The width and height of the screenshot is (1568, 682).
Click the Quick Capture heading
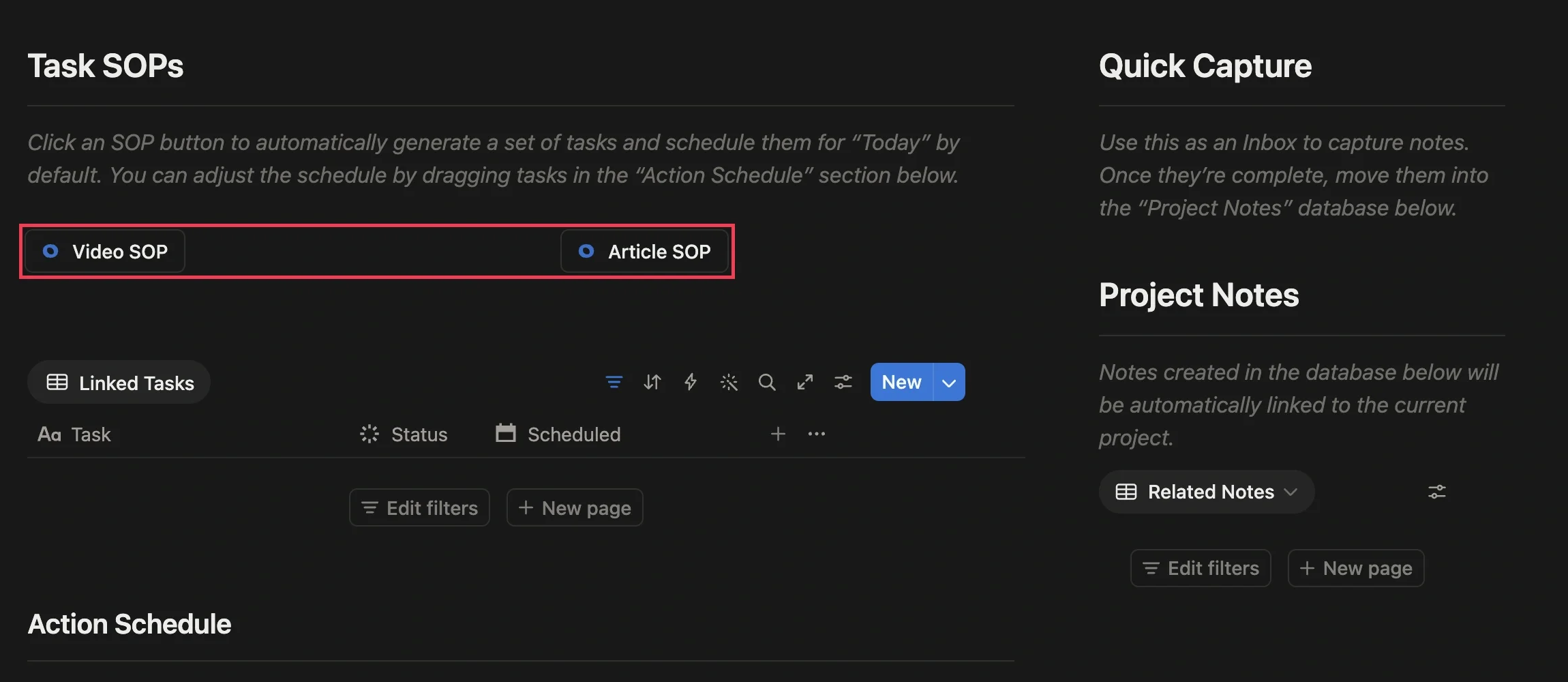pyautogui.click(x=1205, y=66)
